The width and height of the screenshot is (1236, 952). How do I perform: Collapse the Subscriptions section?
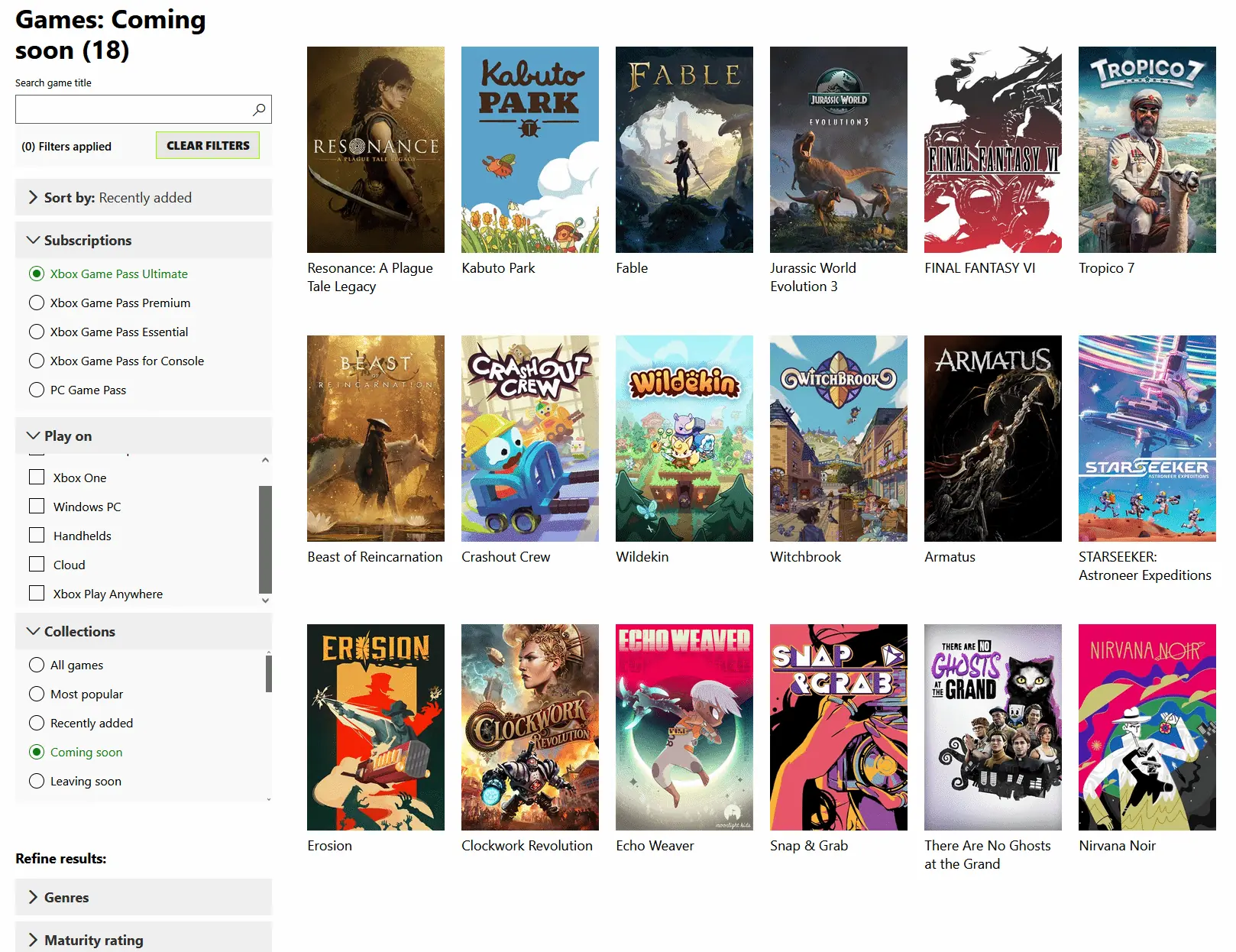(x=144, y=240)
